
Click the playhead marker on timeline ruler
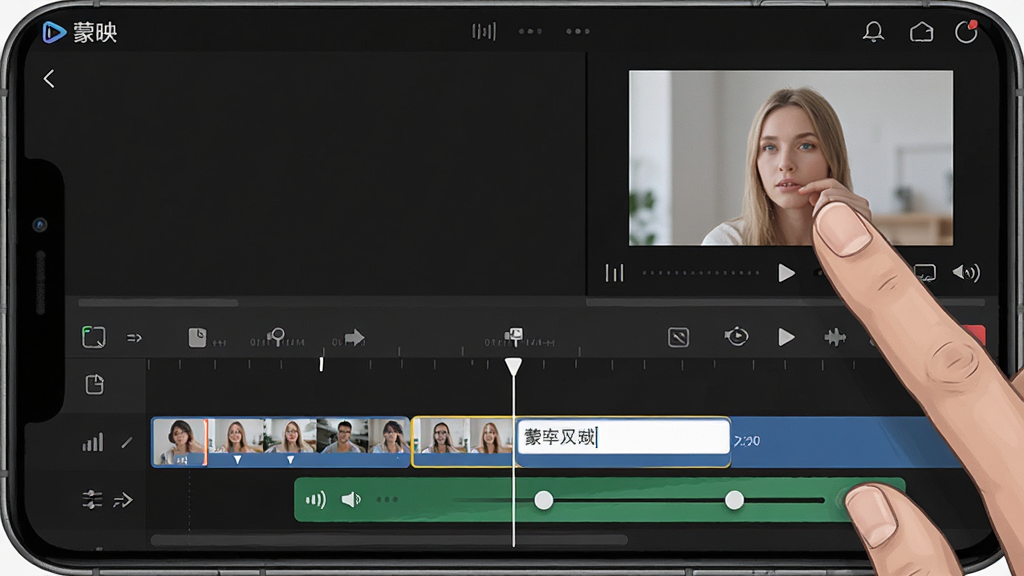coord(513,366)
